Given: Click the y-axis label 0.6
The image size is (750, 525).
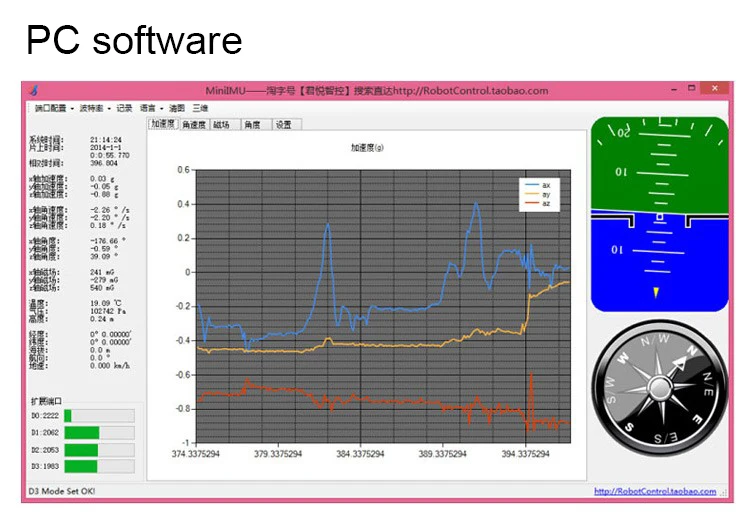Looking at the screenshot, I should (183, 170).
